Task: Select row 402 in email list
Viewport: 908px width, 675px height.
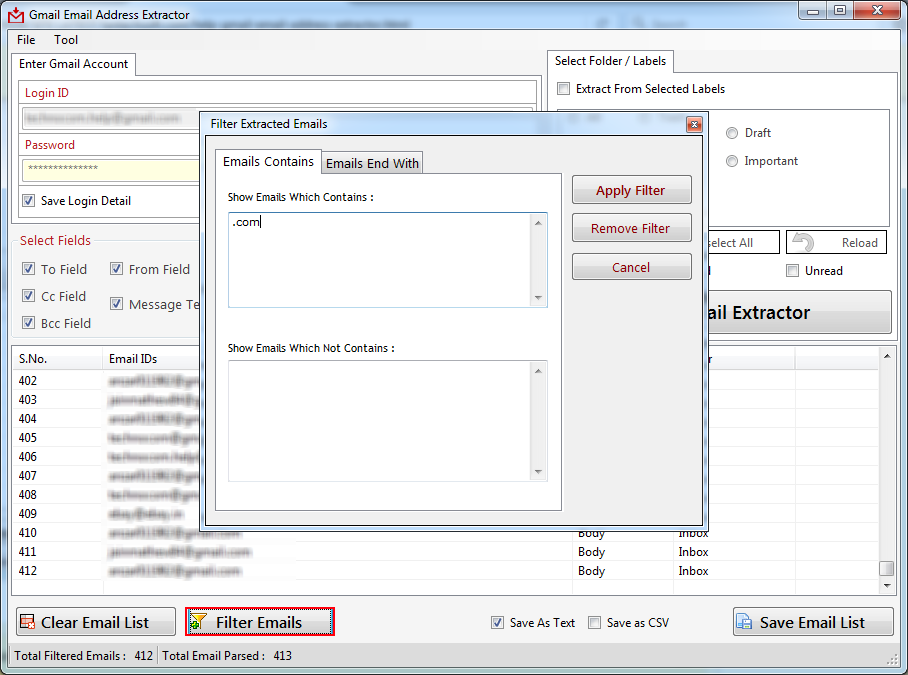Action: [107, 380]
